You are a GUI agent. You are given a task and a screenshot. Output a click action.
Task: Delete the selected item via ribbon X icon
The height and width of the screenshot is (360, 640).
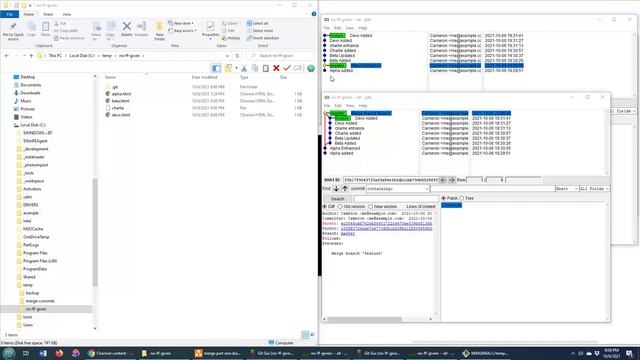(x=127, y=29)
